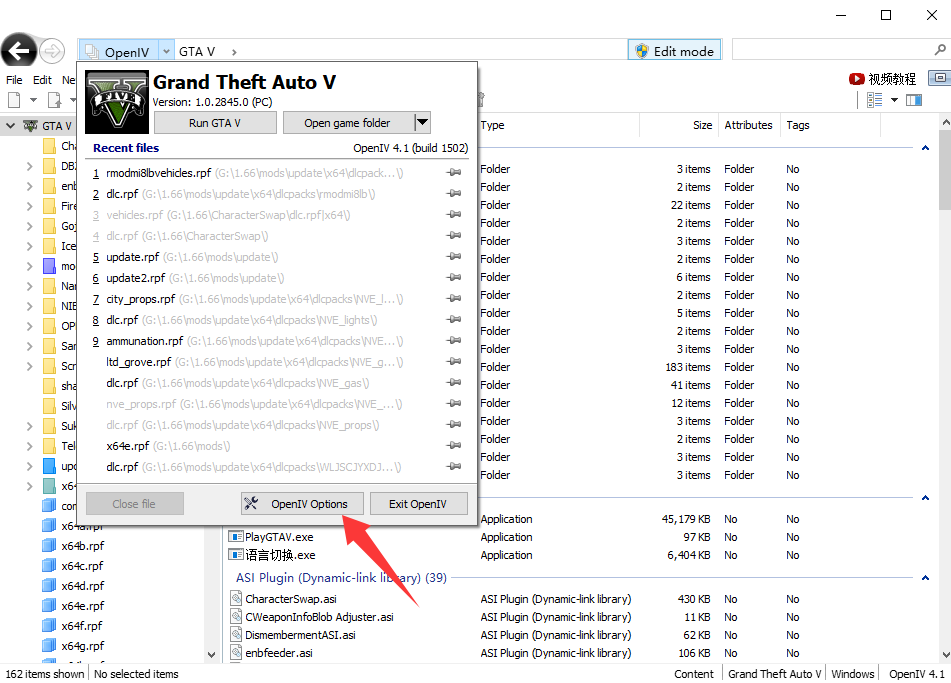The width and height of the screenshot is (951, 683).
Task: Toggle the preview pane layout icon
Action: (x=914, y=99)
